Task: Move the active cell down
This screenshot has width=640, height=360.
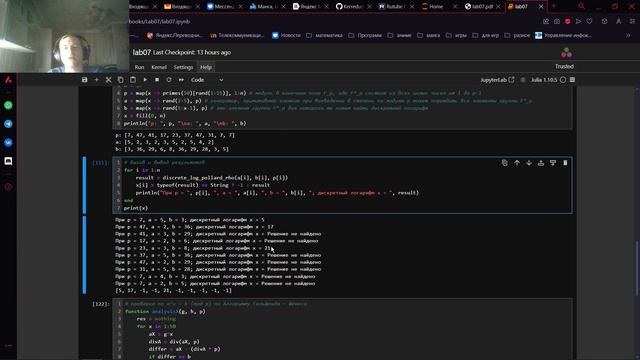Action: 529,163
